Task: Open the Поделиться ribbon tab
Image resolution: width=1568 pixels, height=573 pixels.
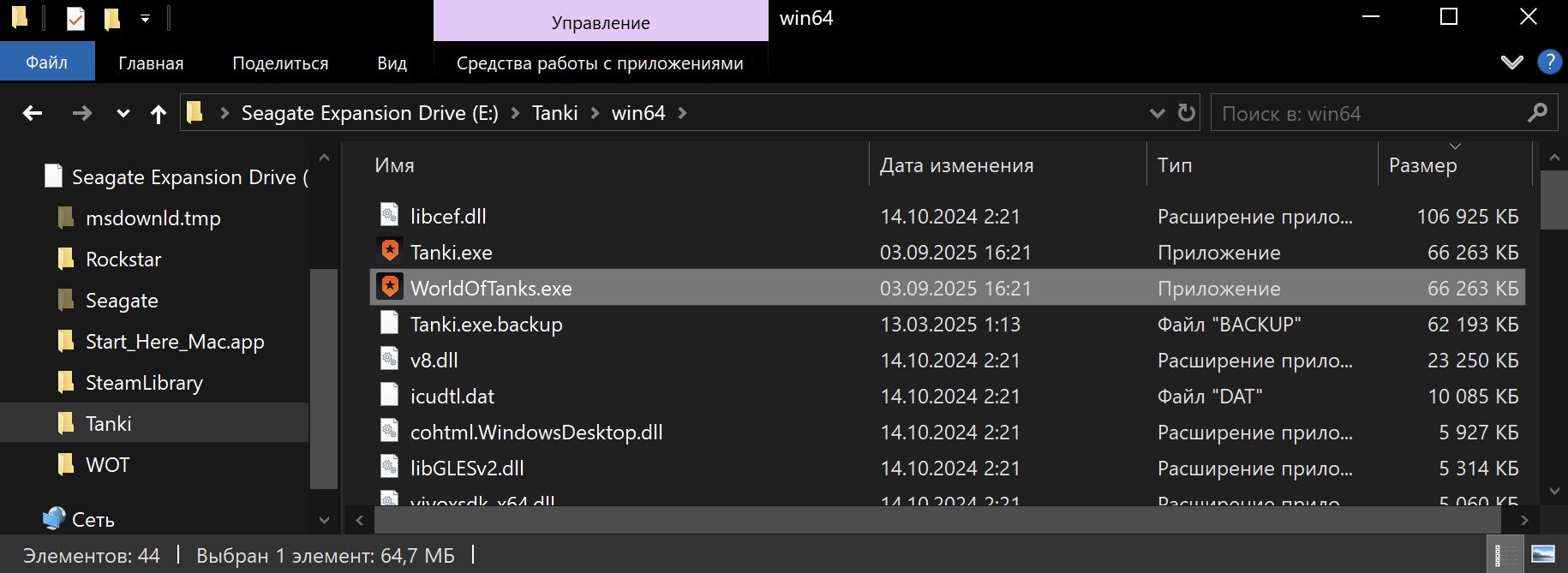Action: (280, 63)
